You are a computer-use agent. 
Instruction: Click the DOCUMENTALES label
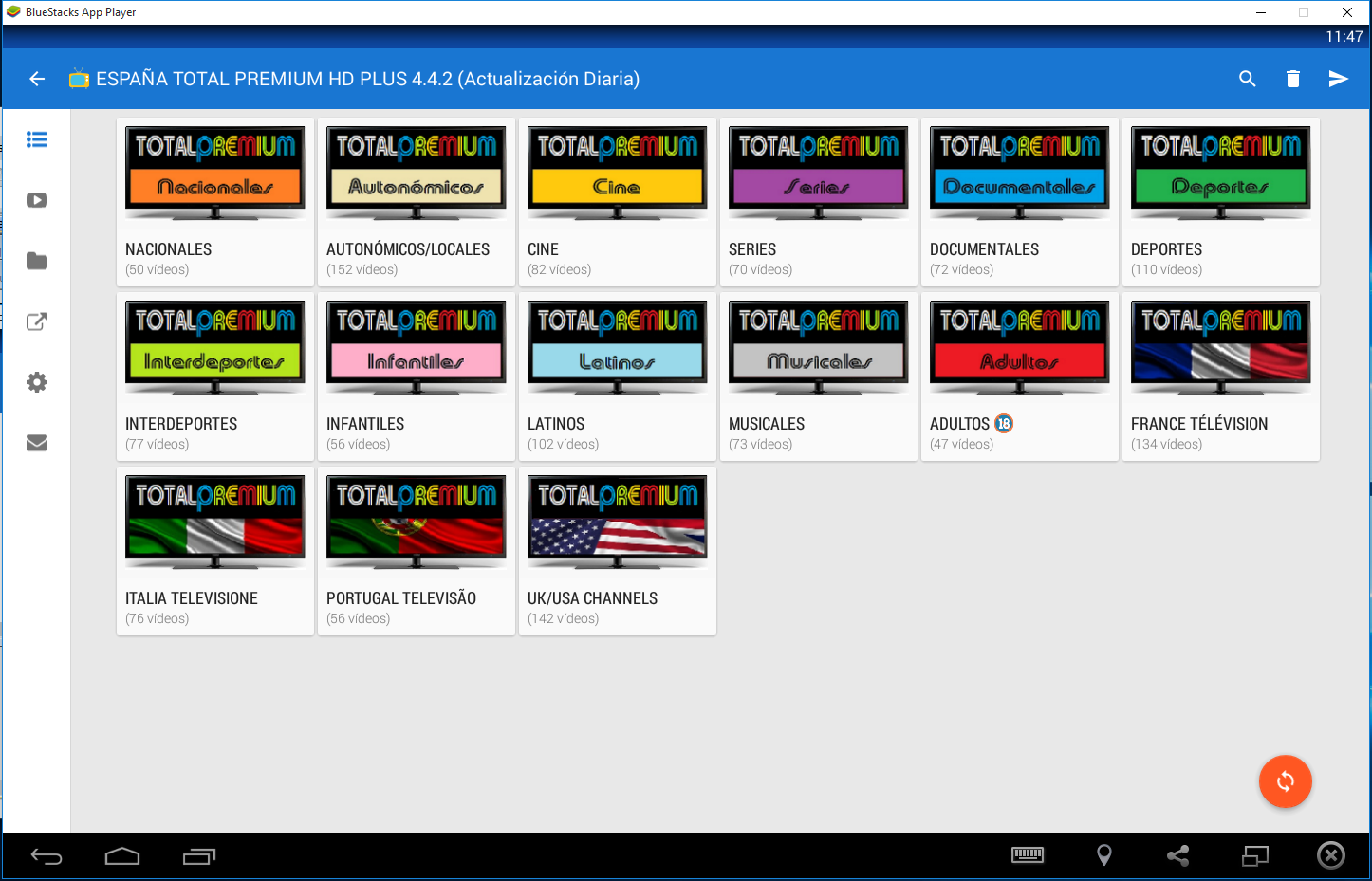click(x=985, y=249)
